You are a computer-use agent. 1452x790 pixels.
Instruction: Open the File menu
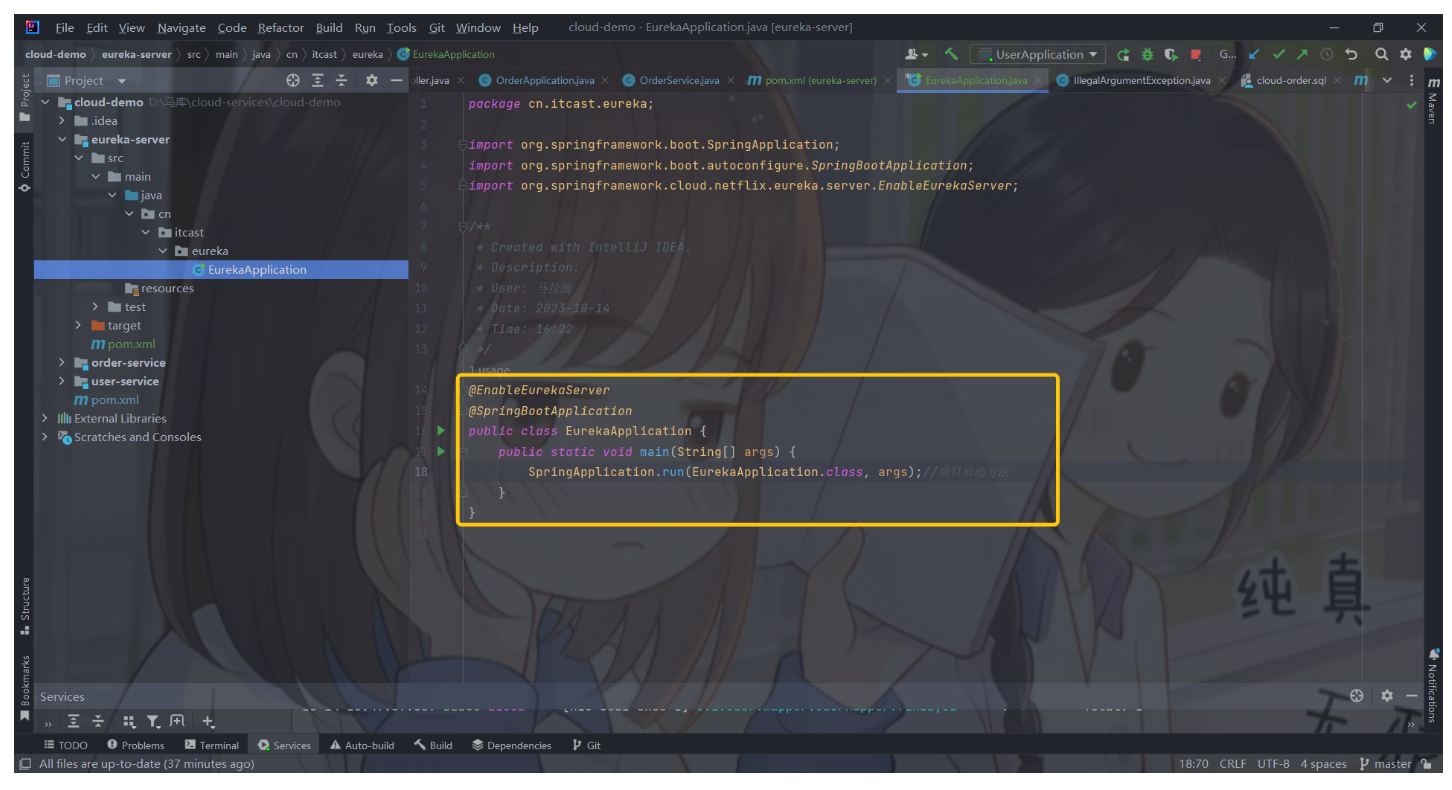(x=65, y=27)
